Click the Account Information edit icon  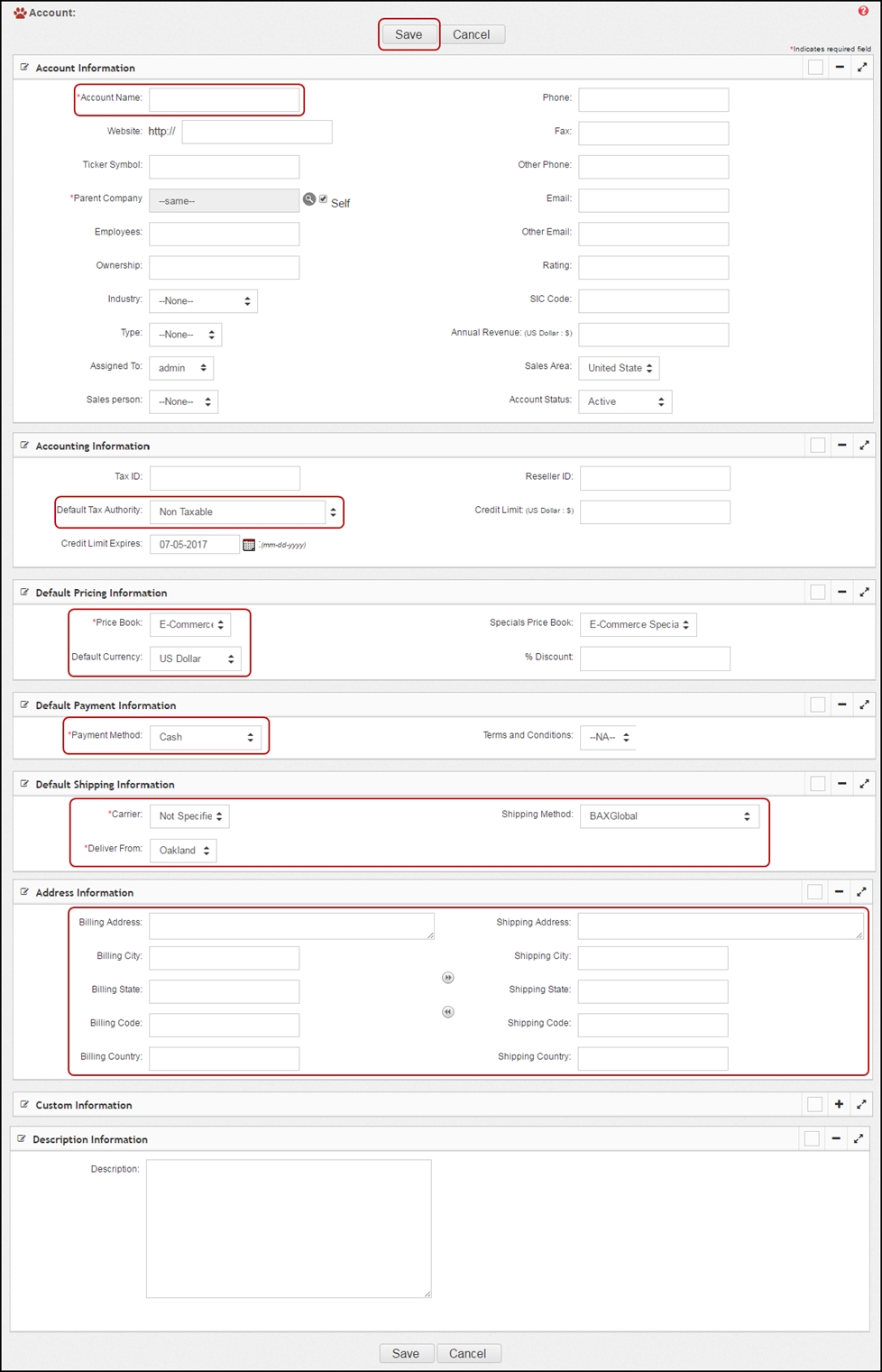pyautogui.click(x=24, y=67)
